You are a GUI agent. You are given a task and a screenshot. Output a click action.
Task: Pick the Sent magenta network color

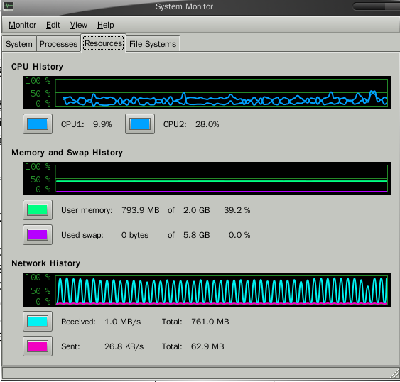coord(38,346)
